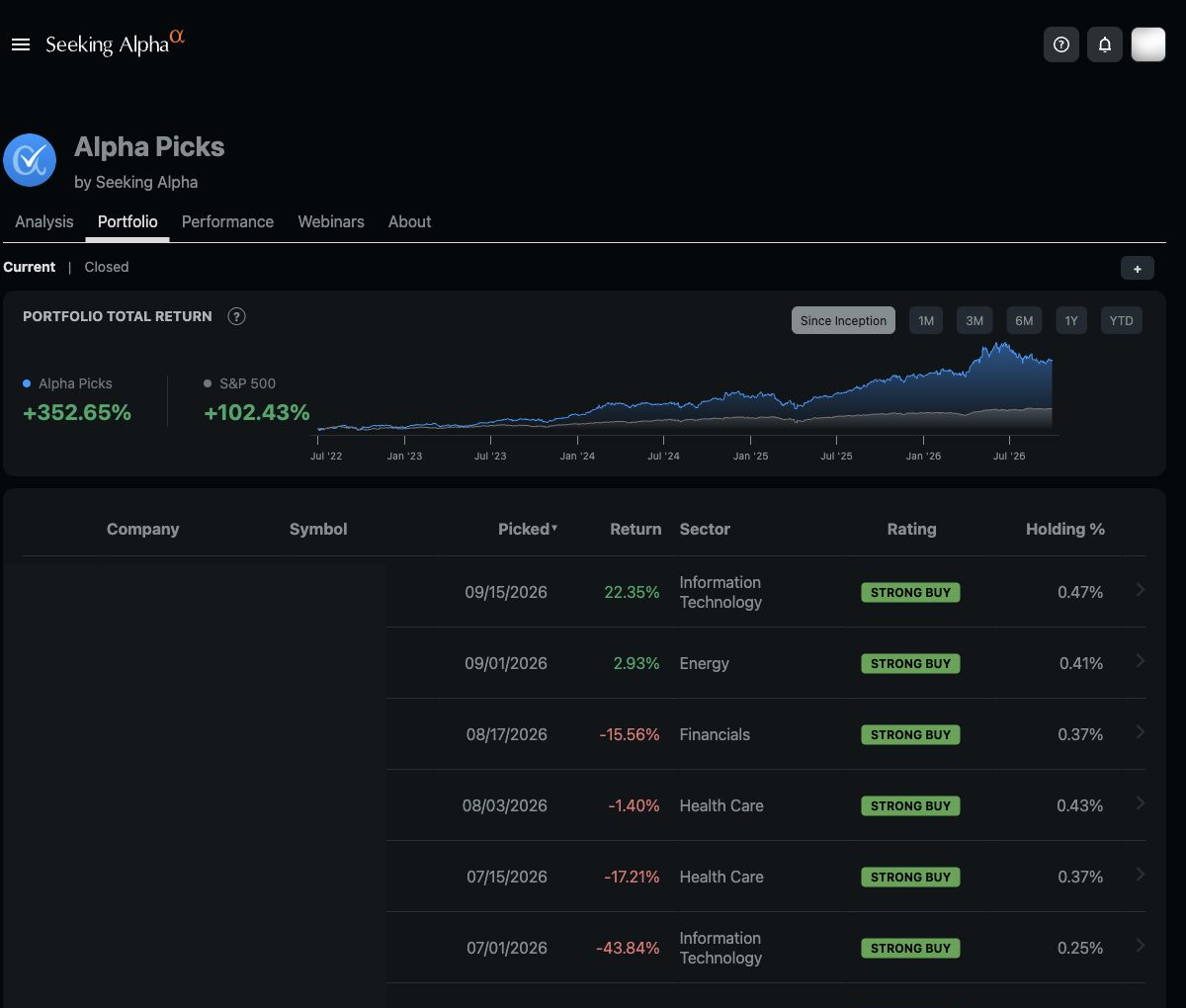Open the help question mark icon in header
1186x1008 pixels.
pos(1061,44)
